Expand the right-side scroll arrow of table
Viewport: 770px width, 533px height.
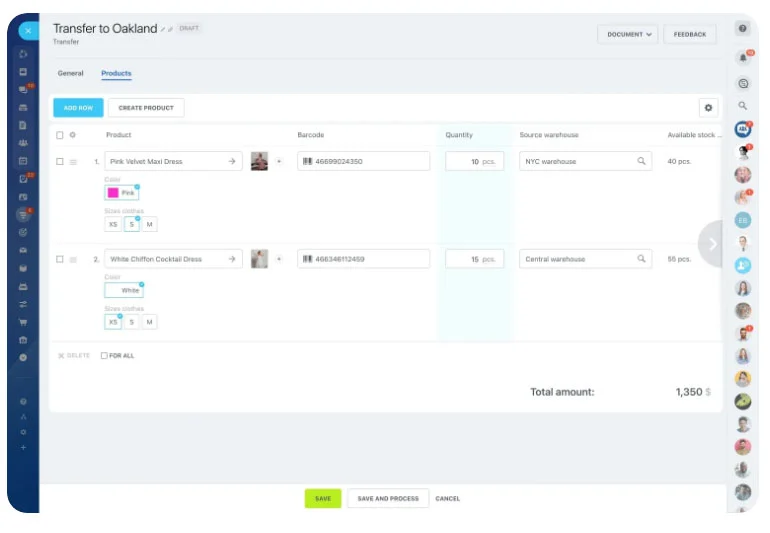712,243
